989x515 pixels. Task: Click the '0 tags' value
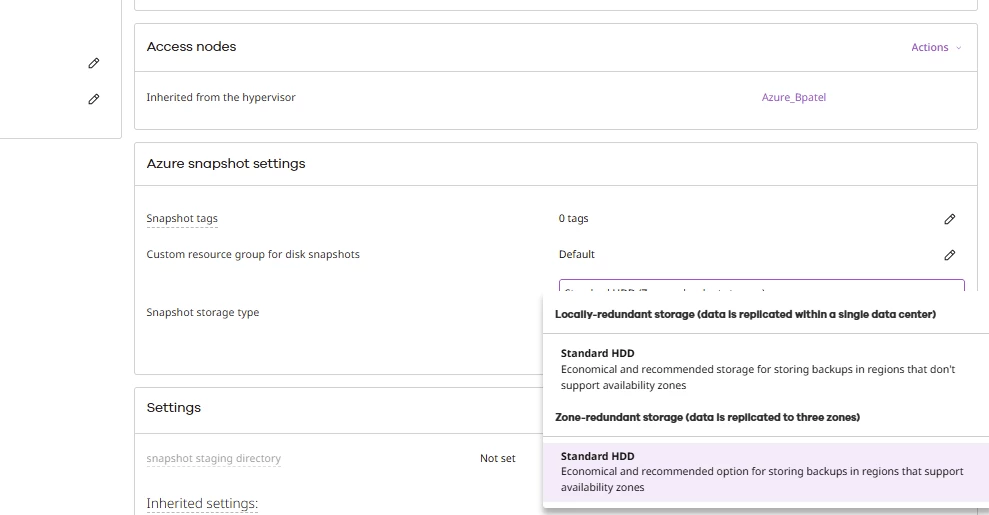point(573,219)
